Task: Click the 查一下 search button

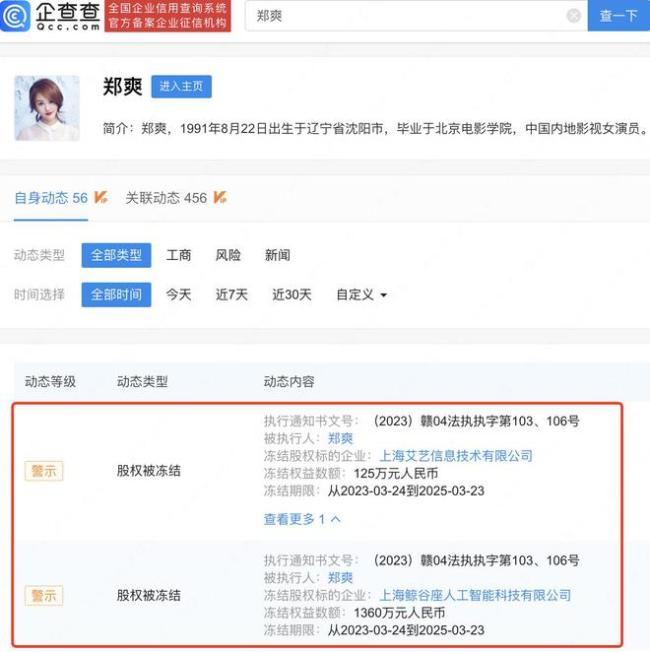Action: coord(618,16)
